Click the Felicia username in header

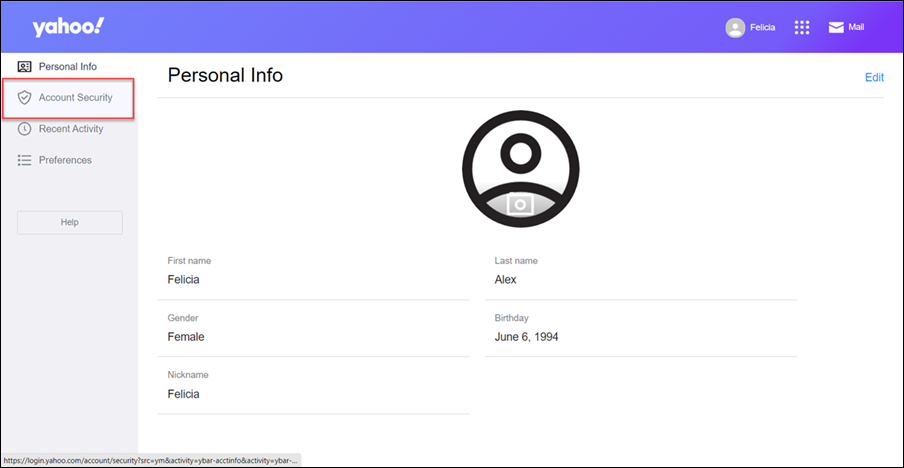[x=763, y=28]
